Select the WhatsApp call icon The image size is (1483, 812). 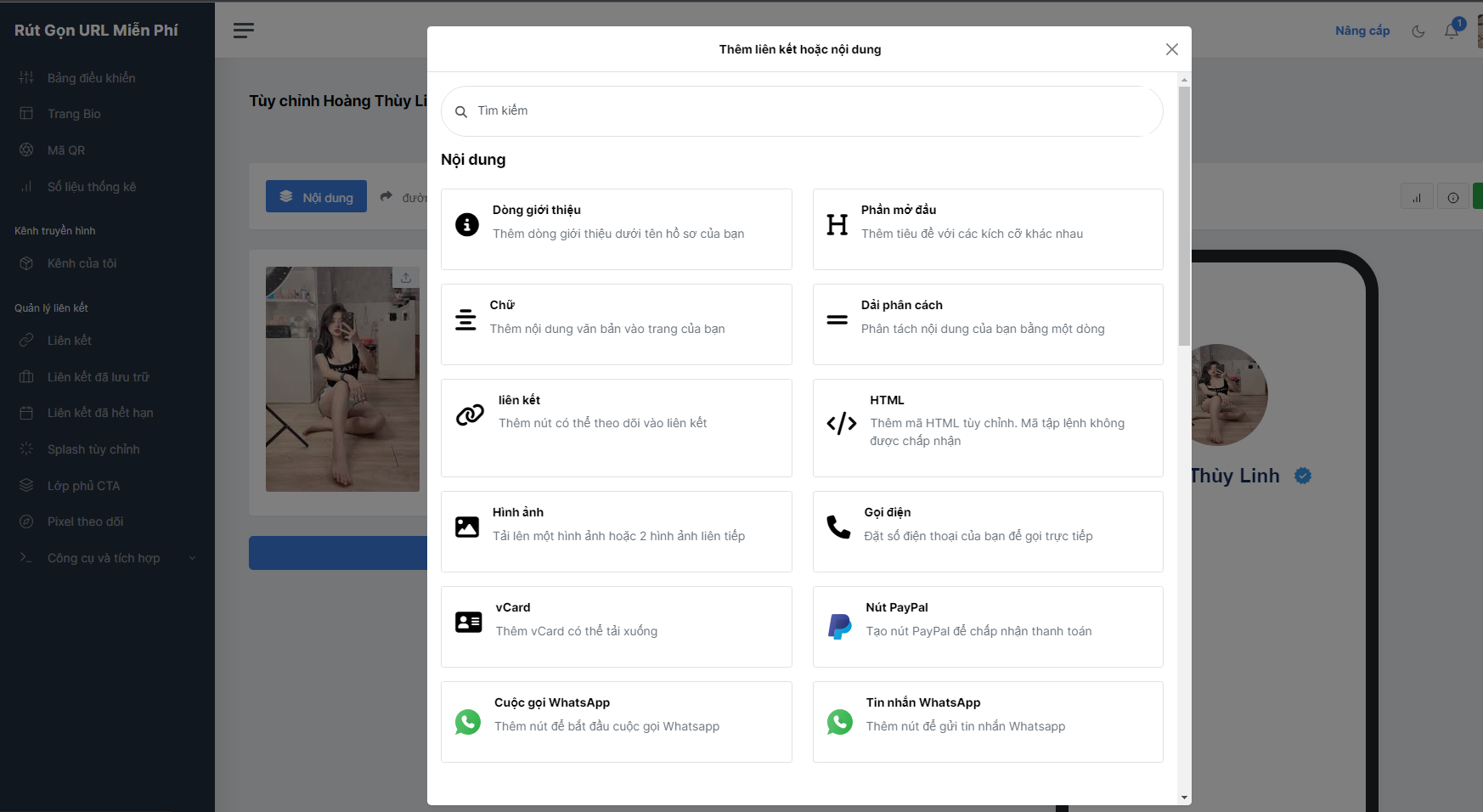tap(468, 722)
